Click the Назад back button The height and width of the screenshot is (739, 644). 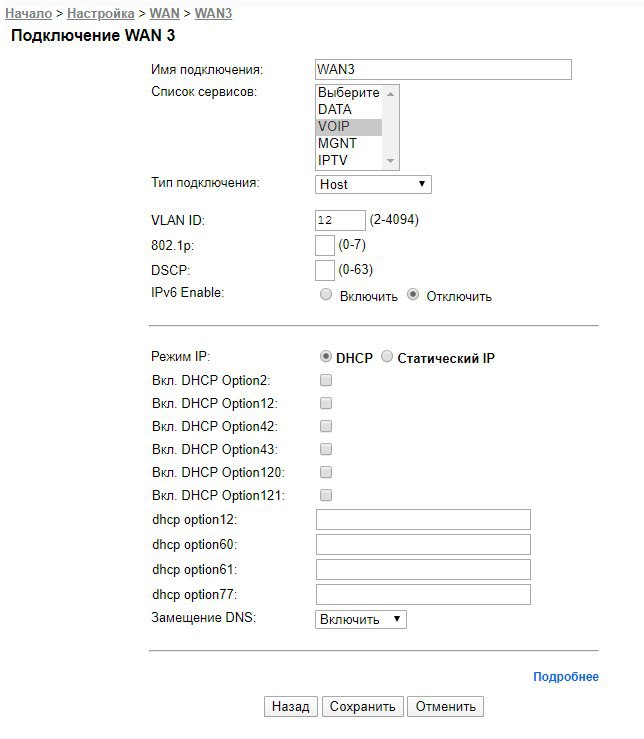click(x=291, y=706)
